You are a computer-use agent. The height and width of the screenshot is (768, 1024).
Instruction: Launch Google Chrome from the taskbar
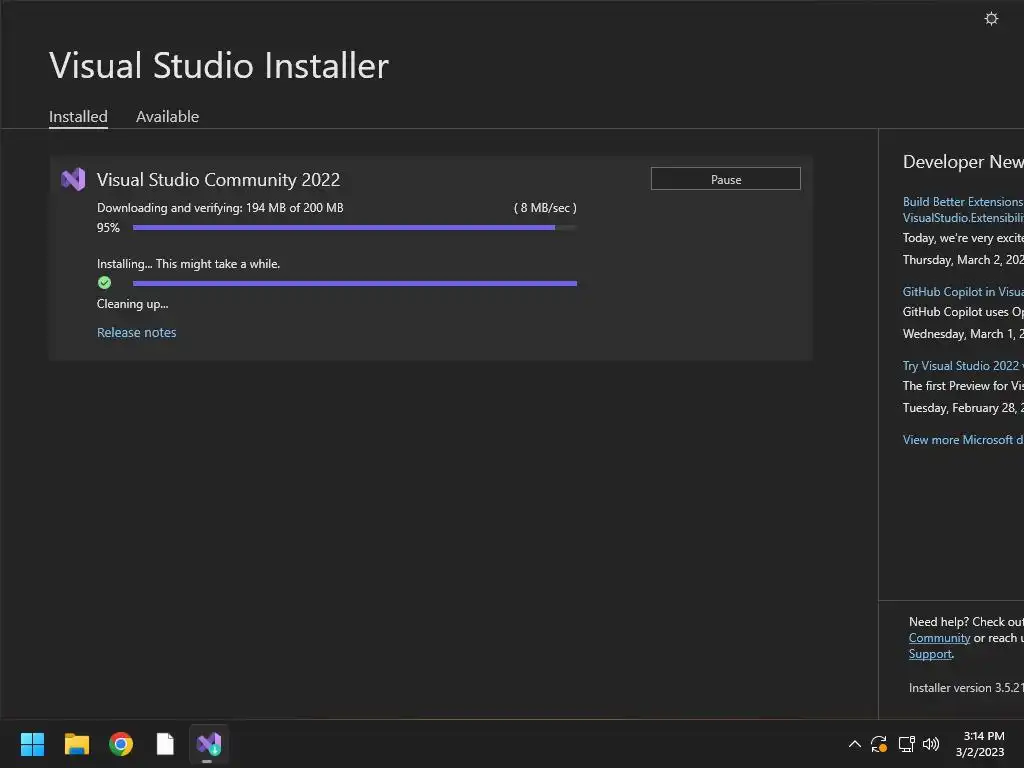pyautogui.click(x=121, y=744)
